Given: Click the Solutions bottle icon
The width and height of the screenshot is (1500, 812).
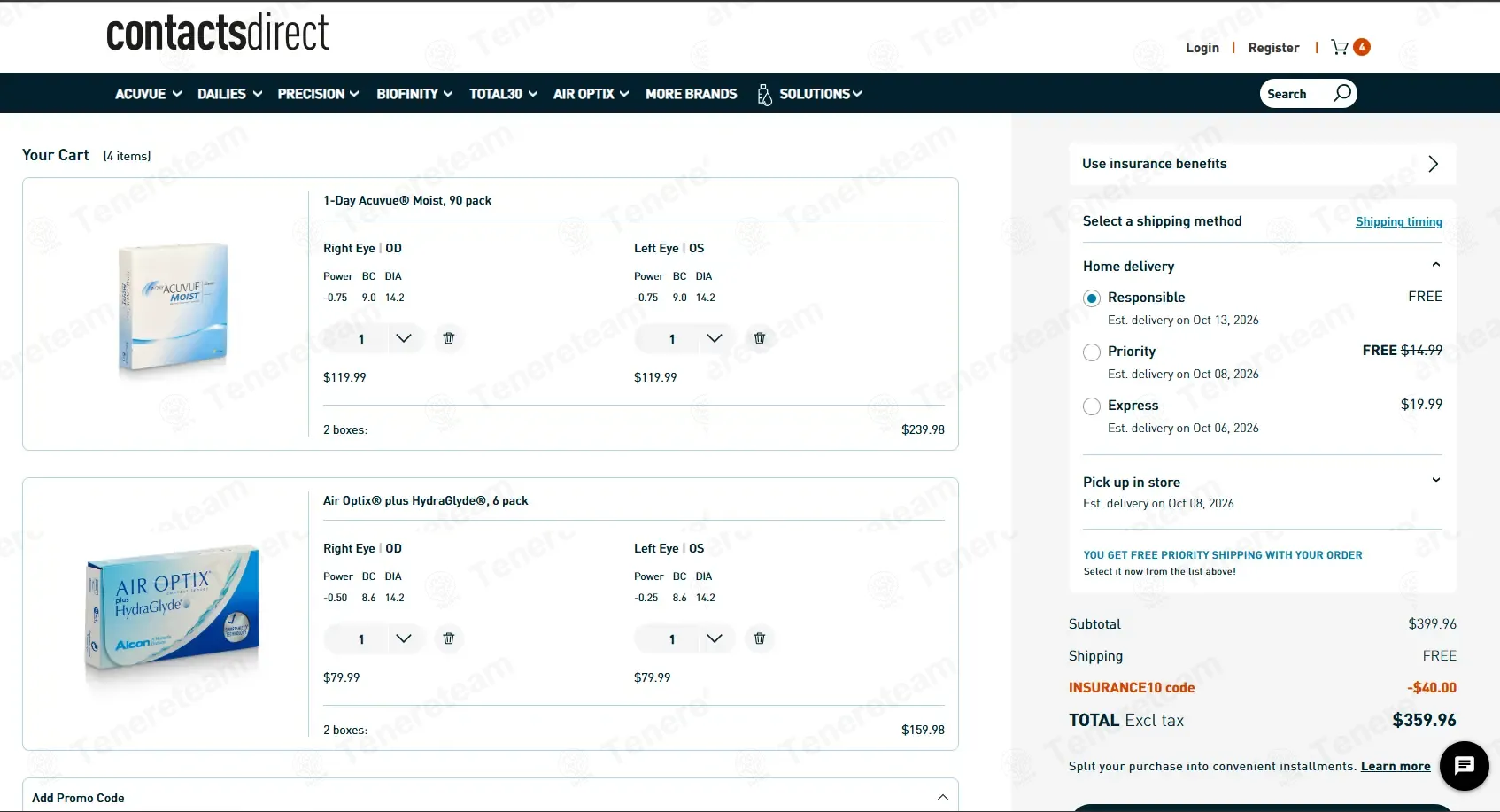Looking at the screenshot, I should point(764,94).
